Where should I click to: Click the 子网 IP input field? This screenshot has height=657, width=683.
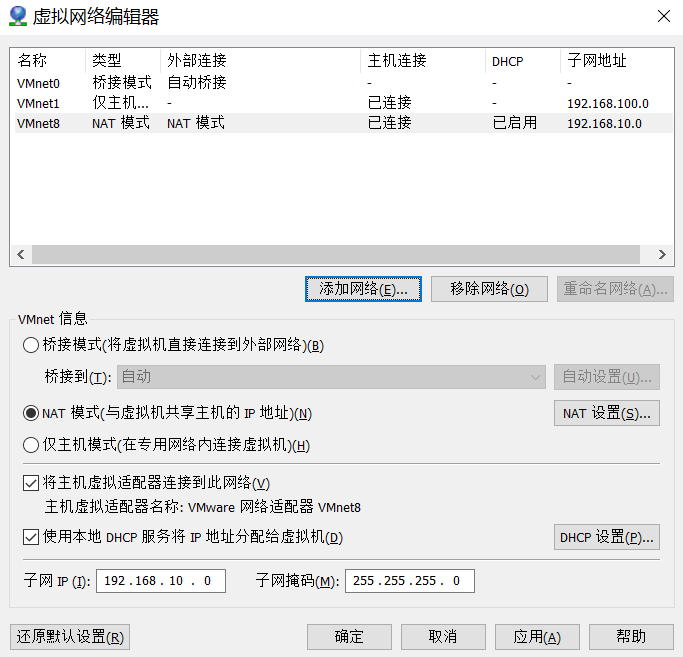point(161,581)
